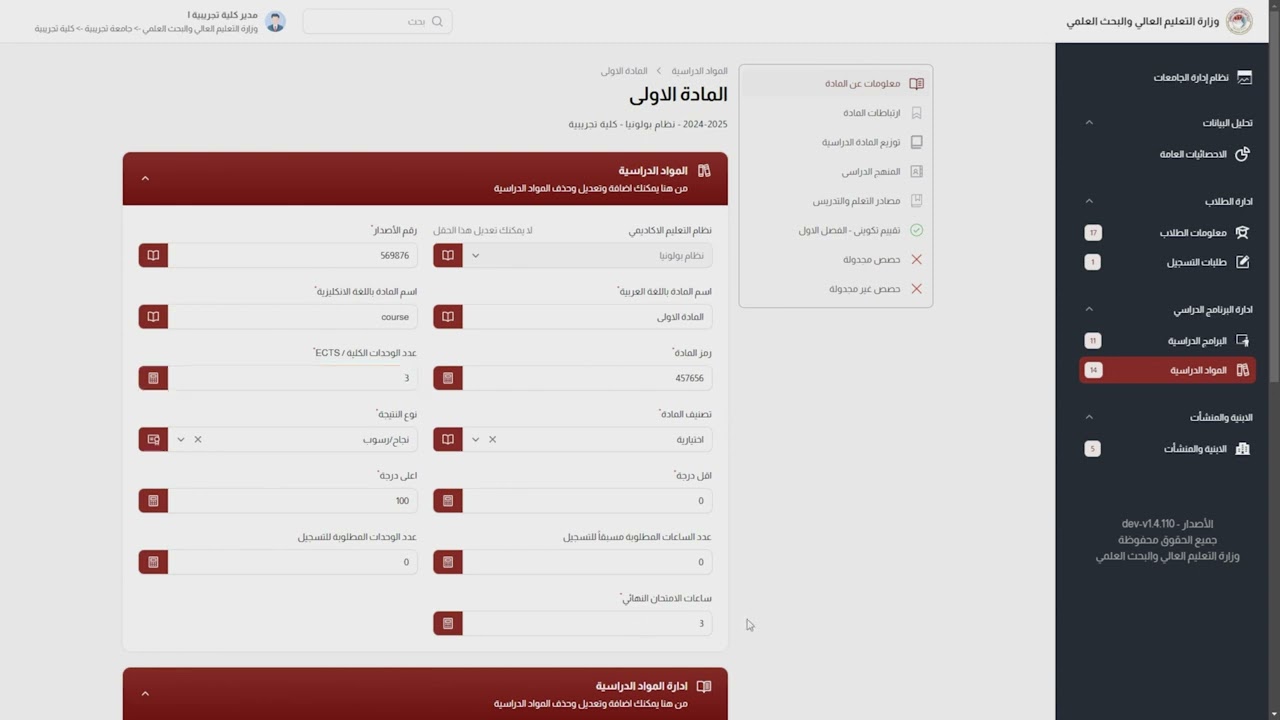Image resolution: width=1280 pixels, height=720 pixels.
Task: Open the تصنيف المادة dropdown arrow
Action: pyautogui.click(x=475, y=439)
